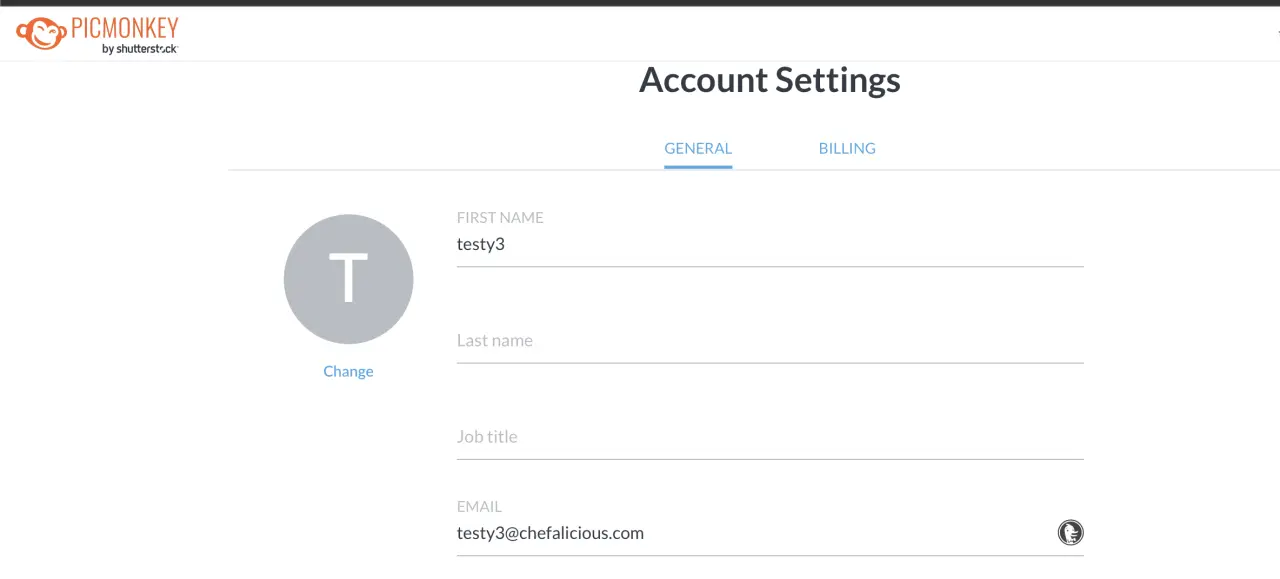Click the Account Settings heading

(x=770, y=80)
